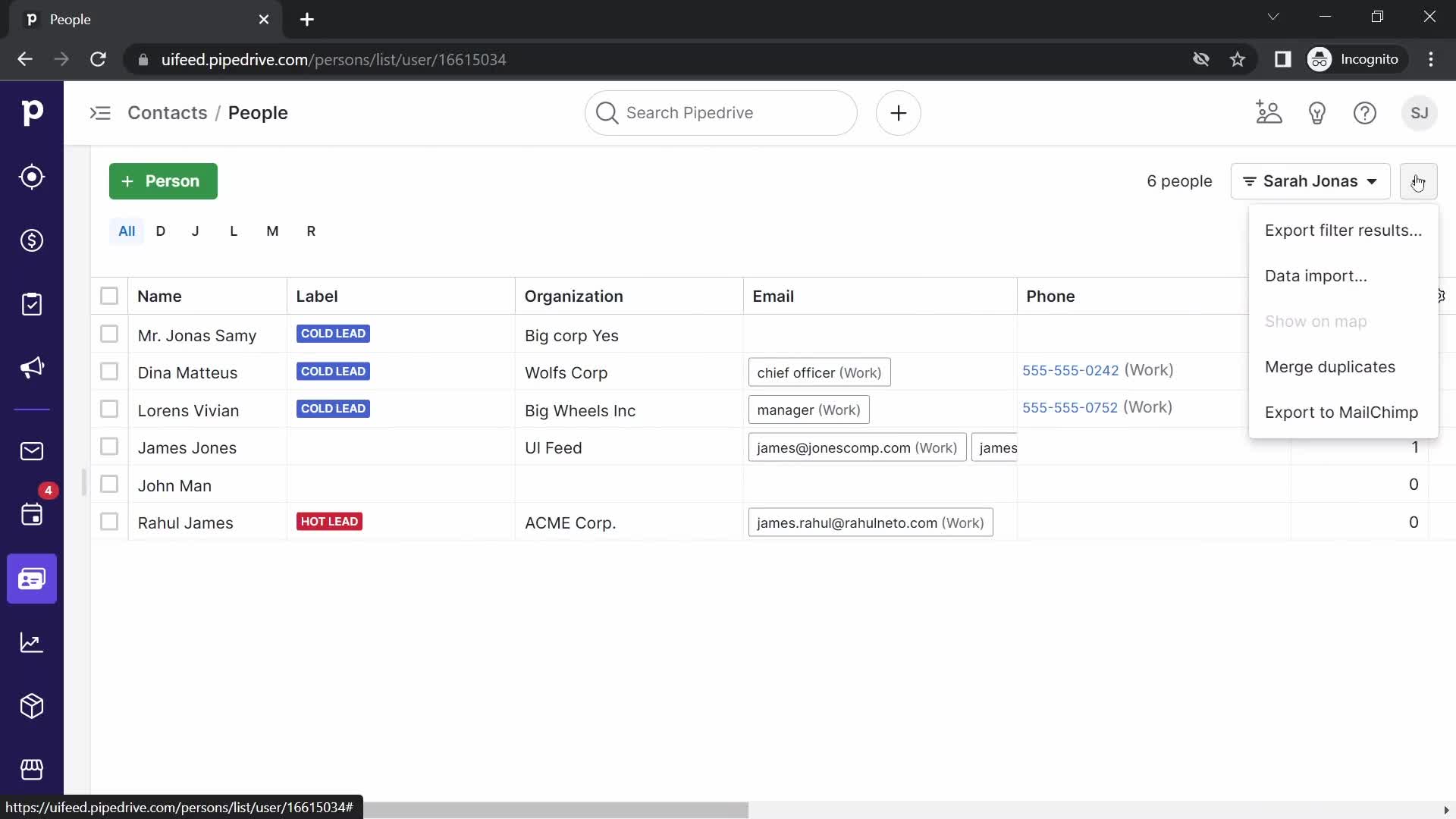Enable checkbox for Dina Matteus row
The width and height of the screenshot is (1456, 819).
(x=109, y=372)
